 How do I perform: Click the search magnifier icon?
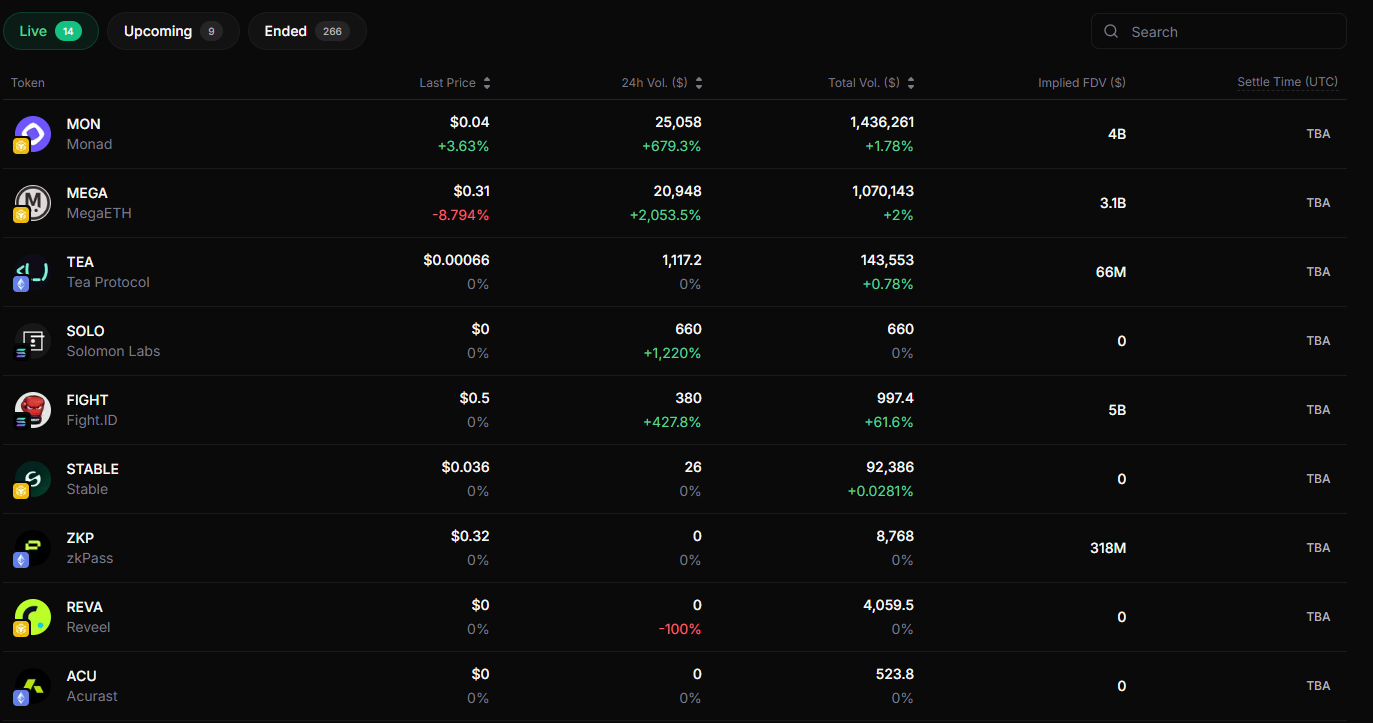[1111, 31]
